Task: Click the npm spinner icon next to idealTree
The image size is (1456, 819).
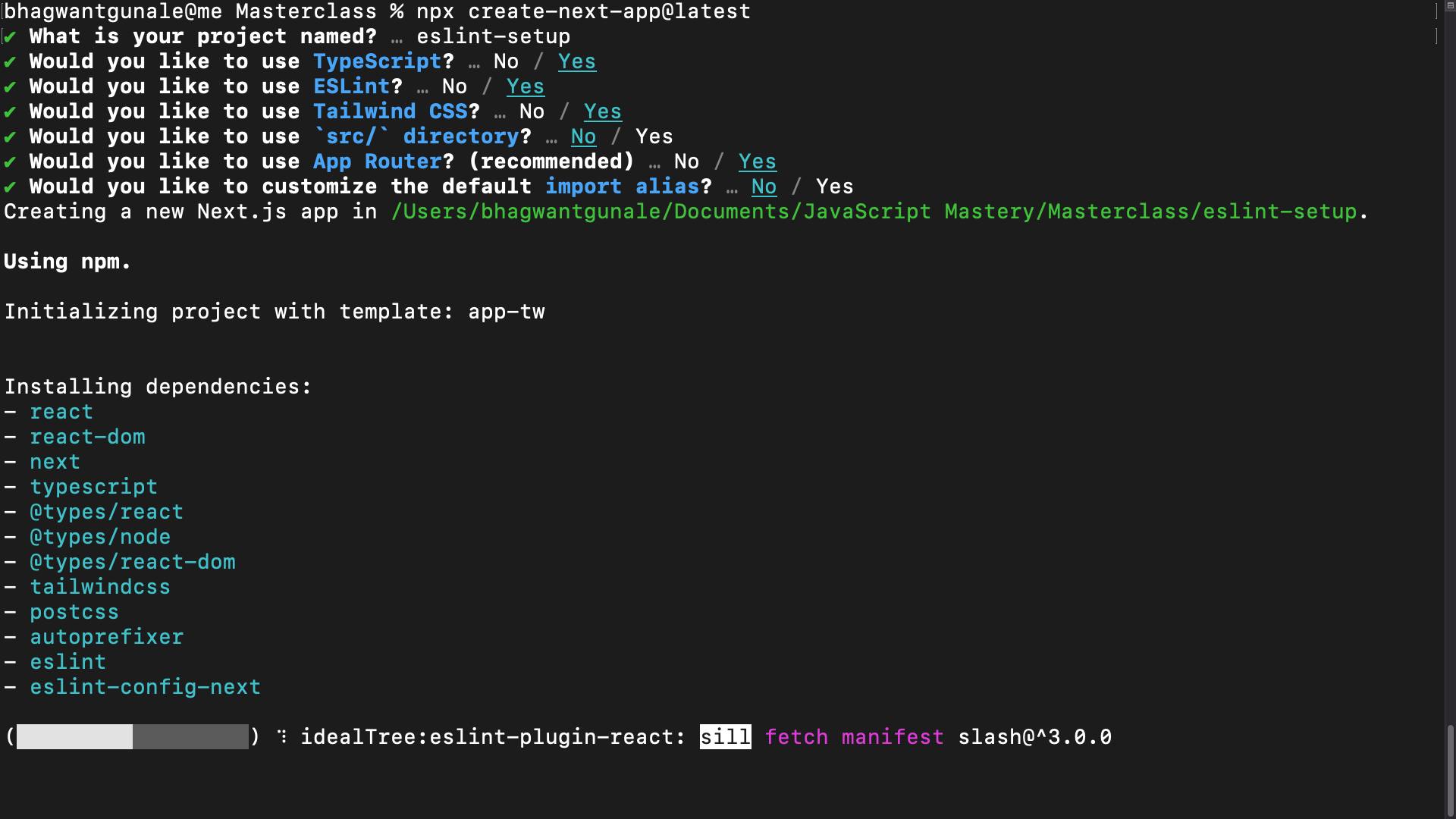Action: pyautogui.click(x=282, y=736)
